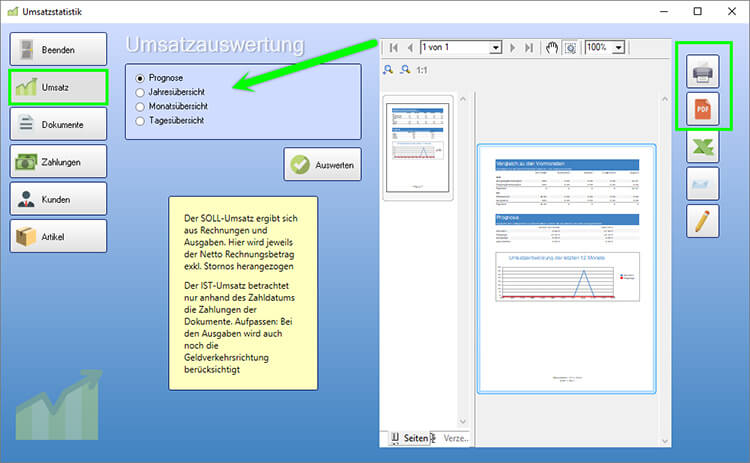Select the page 1 thumbnail

[x=418, y=147]
